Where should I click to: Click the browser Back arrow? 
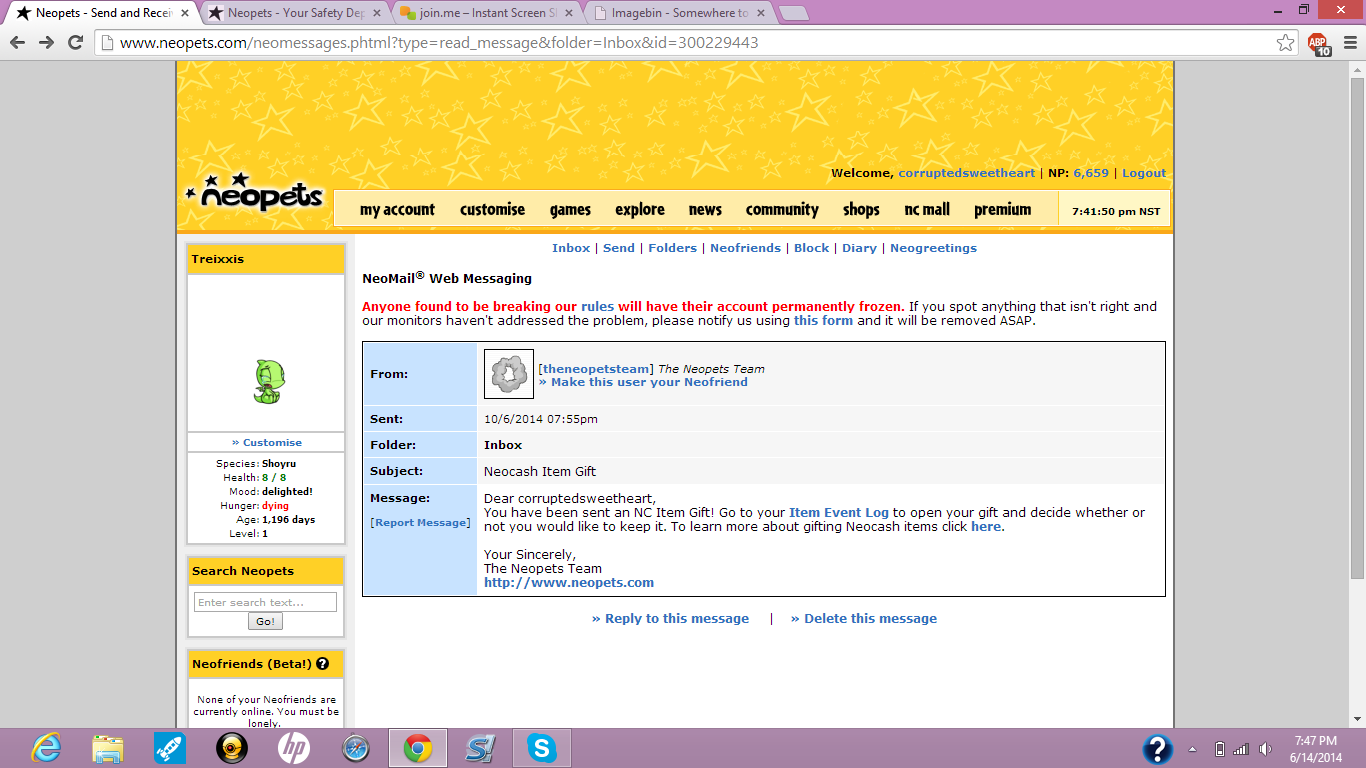(x=17, y=43)
